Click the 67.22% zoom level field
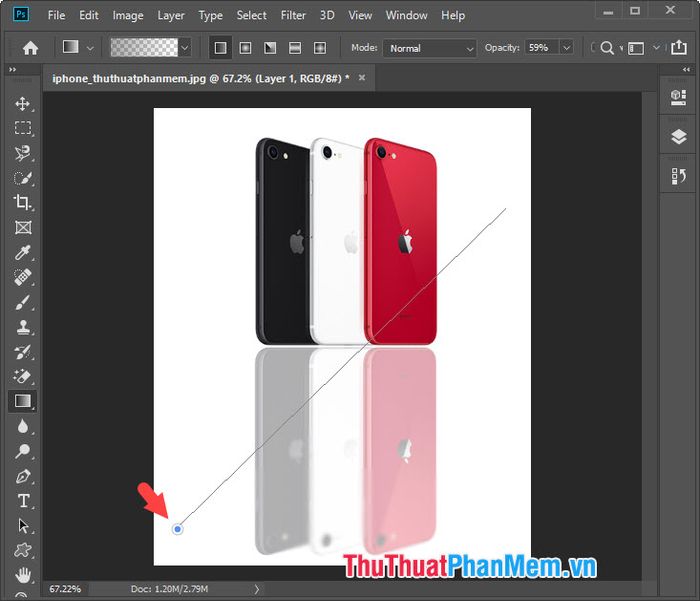700x601 pixels. coord(65,589)
